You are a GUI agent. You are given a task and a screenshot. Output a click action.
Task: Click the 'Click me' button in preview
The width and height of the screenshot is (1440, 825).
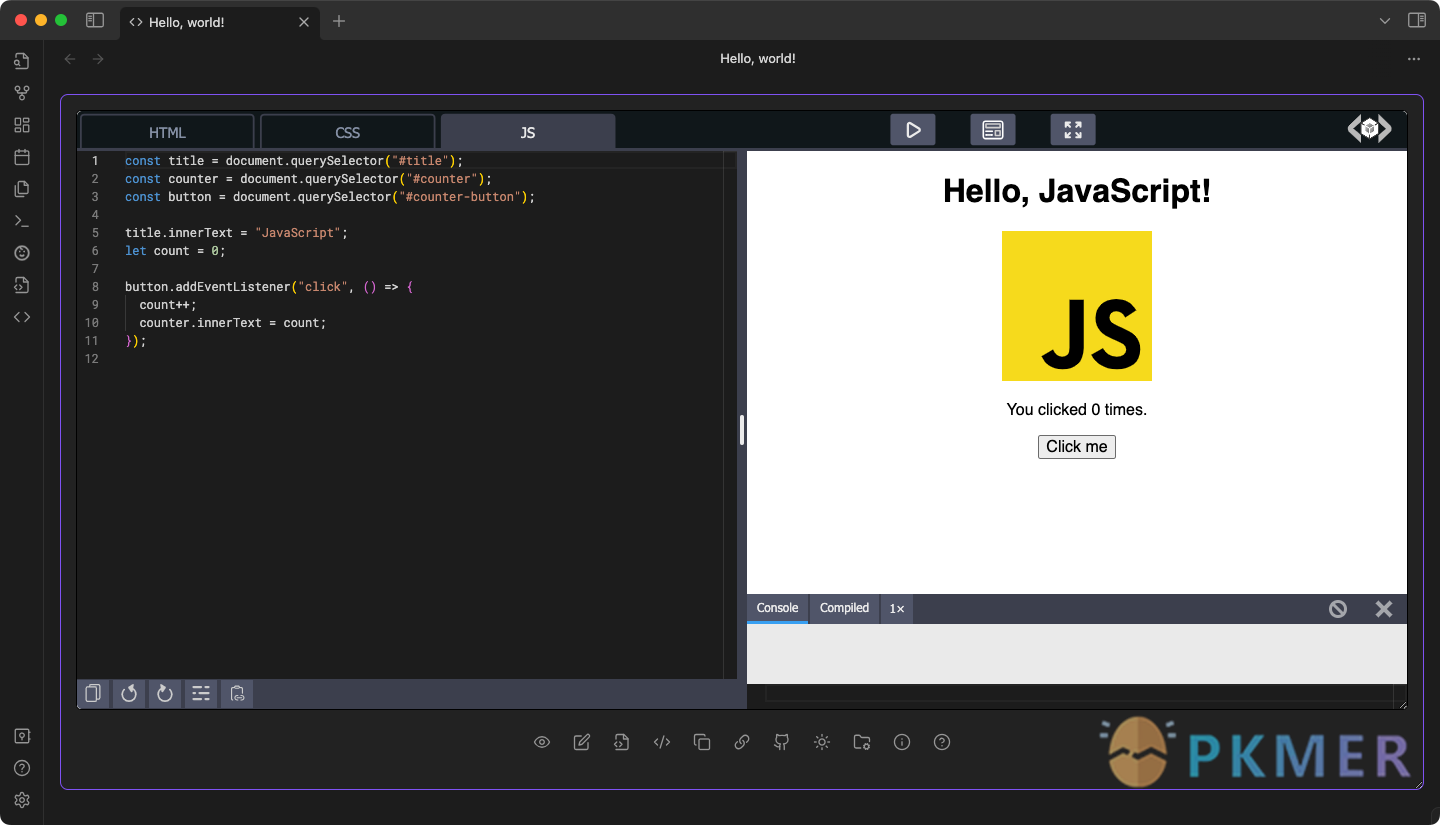point(1077,447)
